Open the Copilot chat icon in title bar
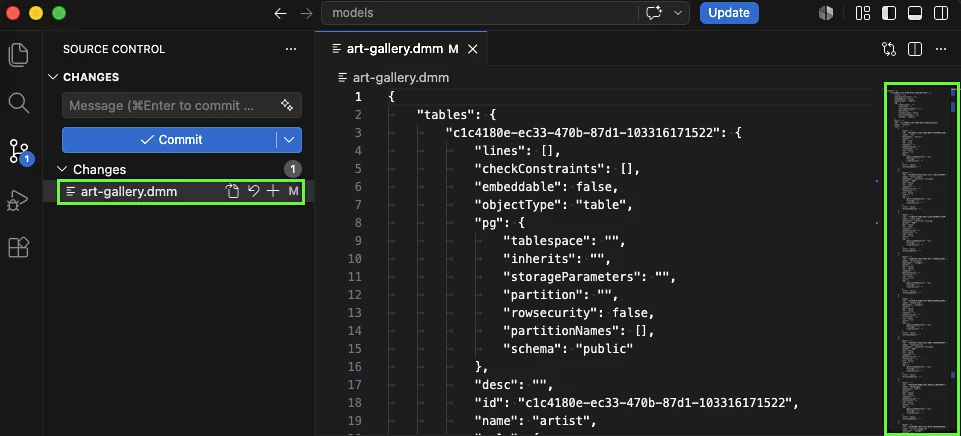Screen dimensions: 961x436 coord(654,13)
